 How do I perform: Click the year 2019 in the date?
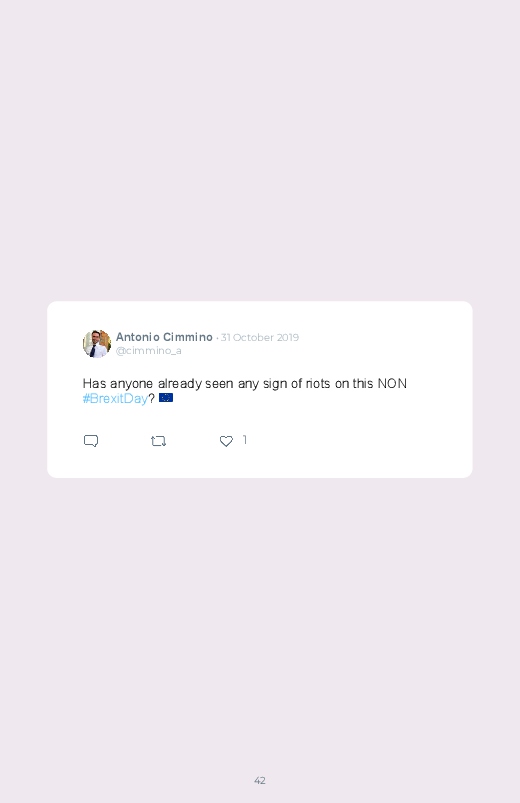(287, 337)
